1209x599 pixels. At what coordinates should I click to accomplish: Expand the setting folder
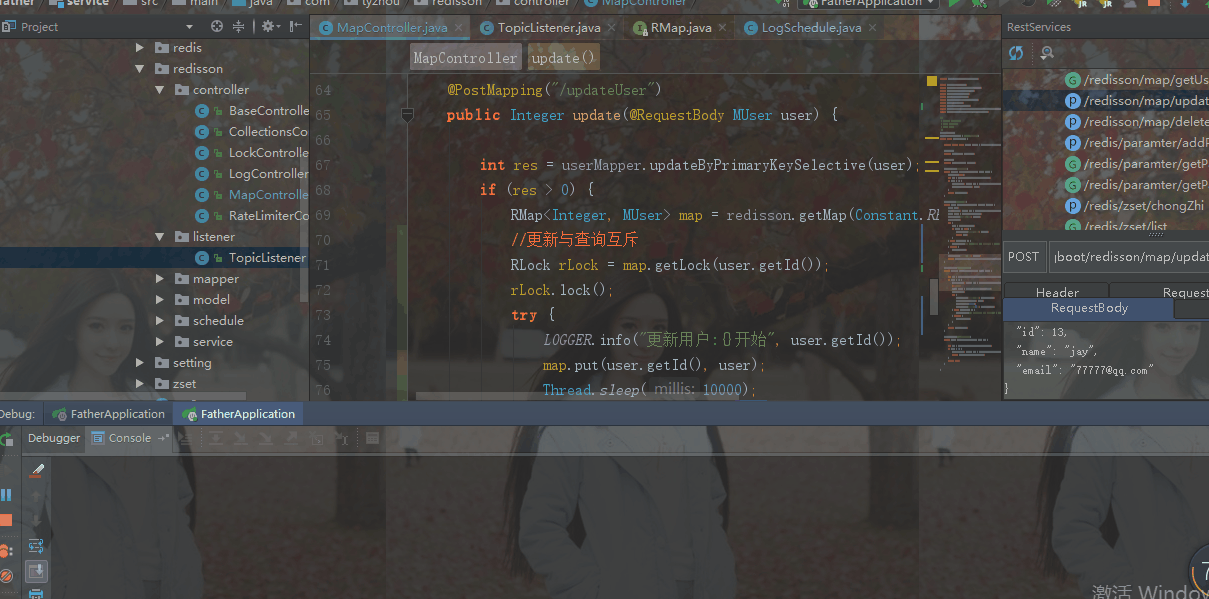tap(142, 363)
